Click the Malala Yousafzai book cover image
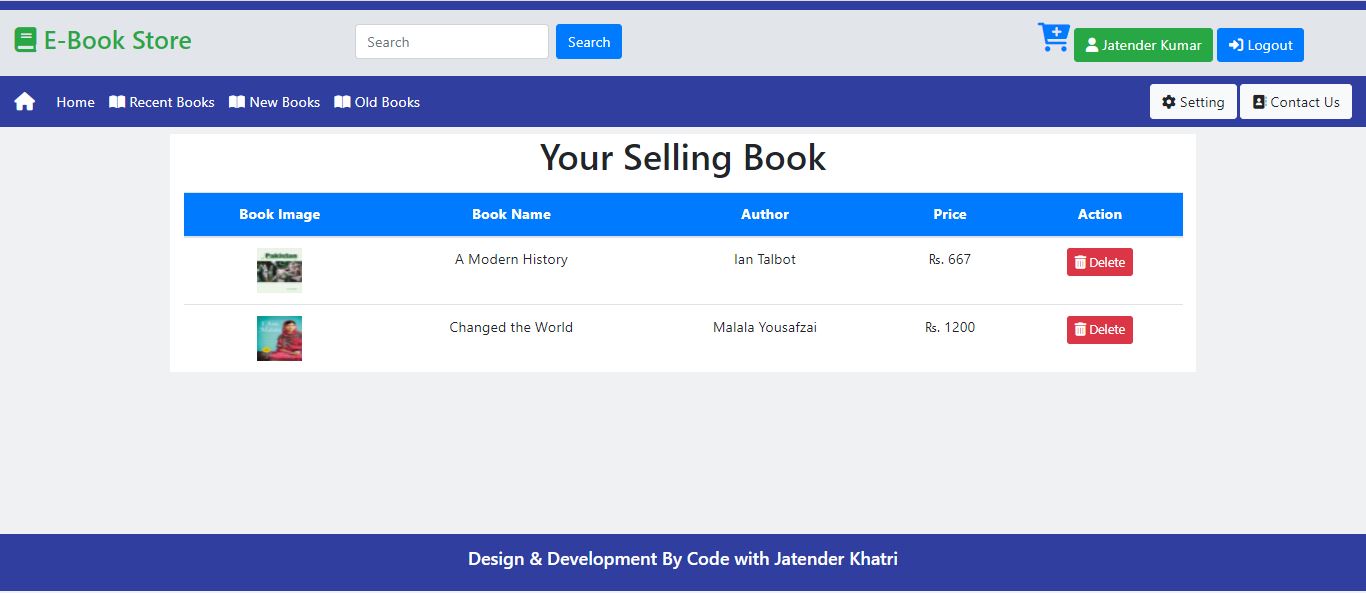Image resolution: width=1366 pixels, height=593 pixels. click(279, 338)
